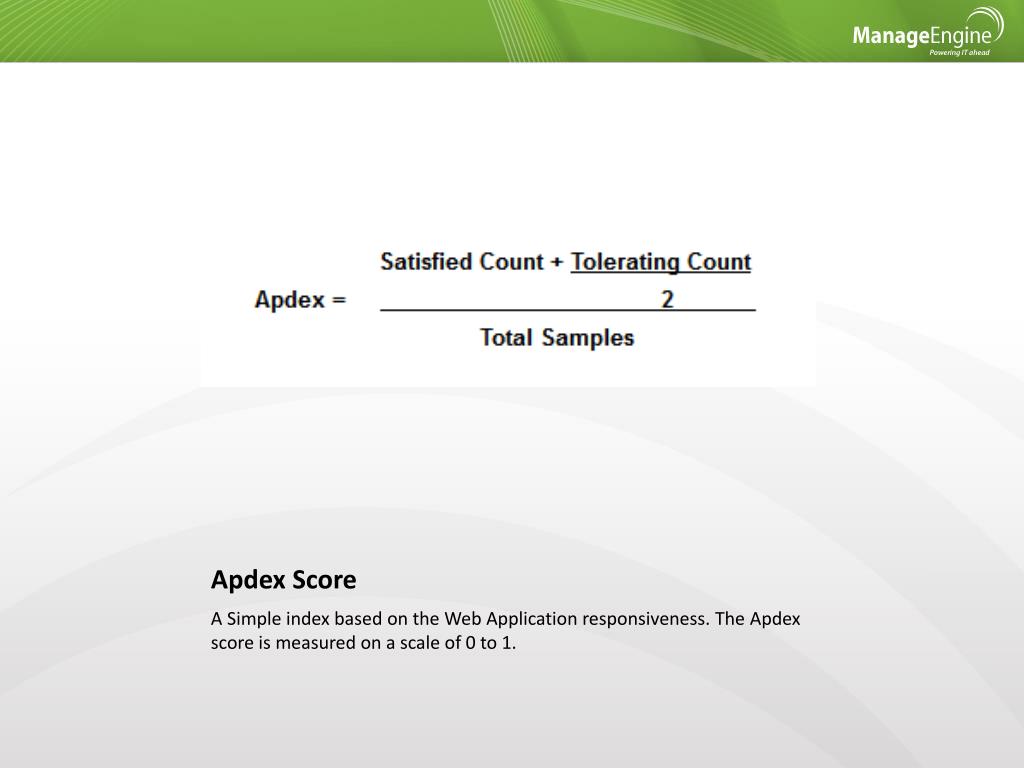Click the underlined 'Tolerating Count' text
1024x768 pixels.
(661, 262)
